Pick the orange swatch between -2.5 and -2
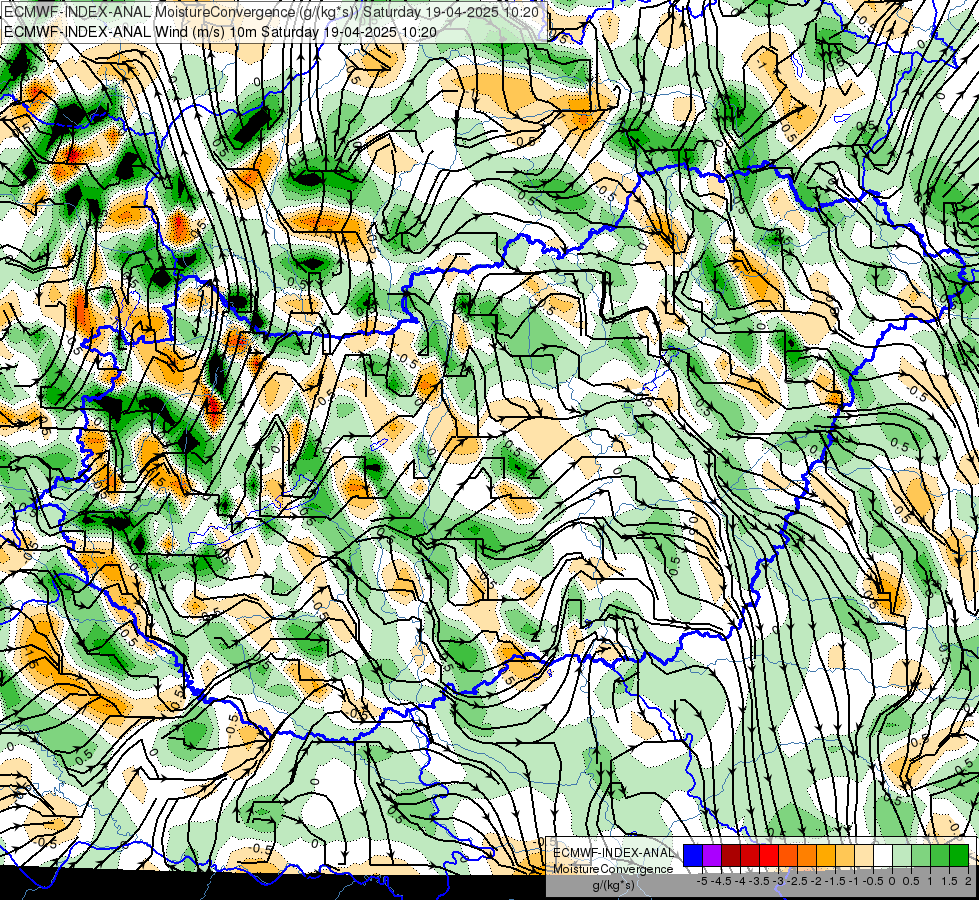The width and height of the screenshot is (979, 900). coord(807,856)
